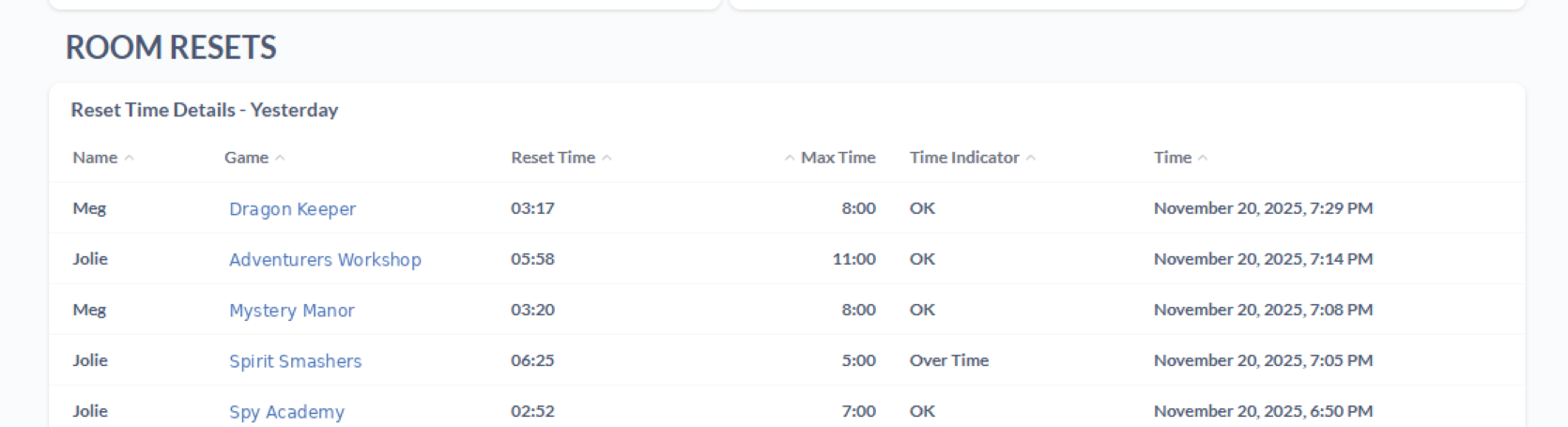Open the Spirit Smashers game link
1568x427 pixels.
[x=295, y=361]
